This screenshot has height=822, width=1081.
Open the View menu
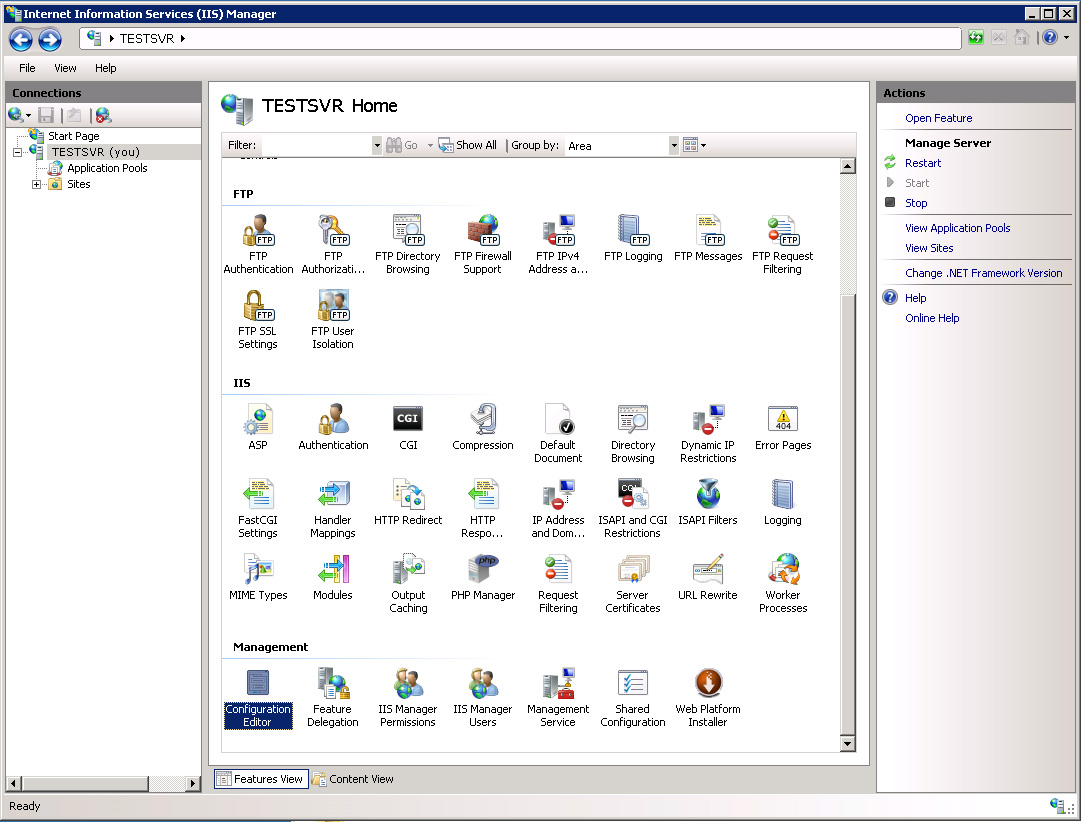65,68
